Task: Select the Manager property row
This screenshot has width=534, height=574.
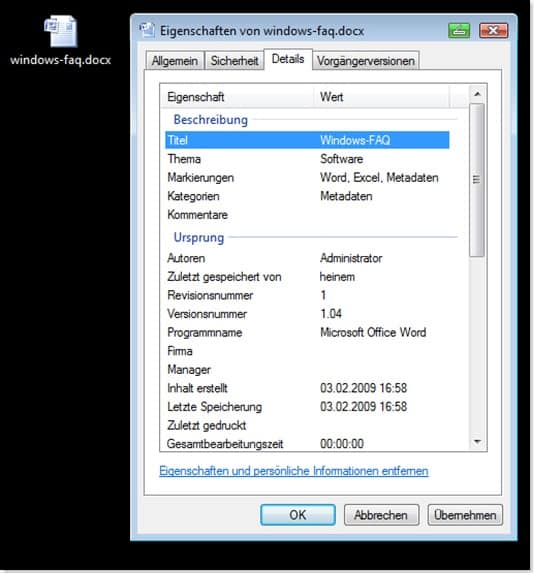Action: 307,370
